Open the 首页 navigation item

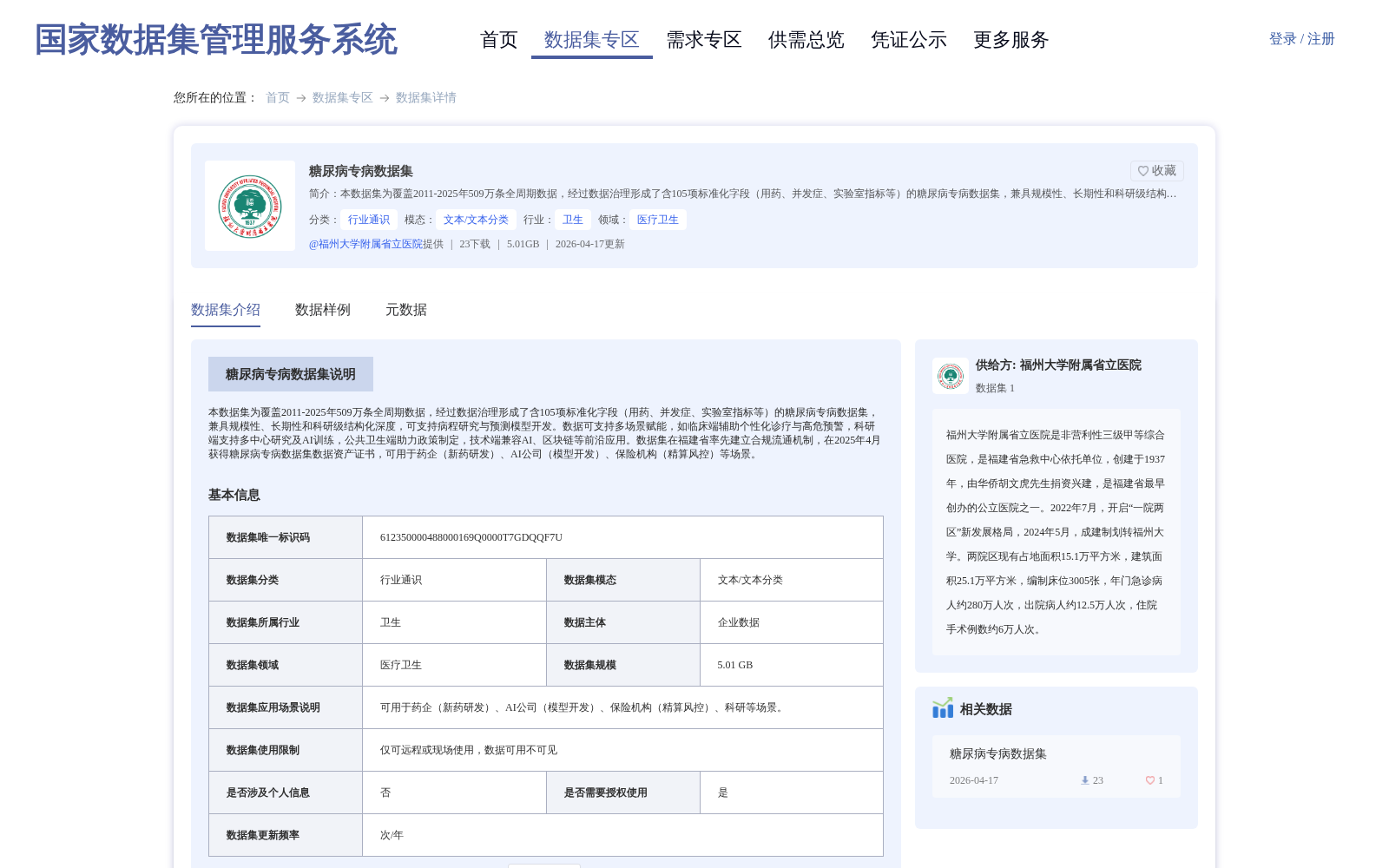pyautogui.click(x=499, y=40)
